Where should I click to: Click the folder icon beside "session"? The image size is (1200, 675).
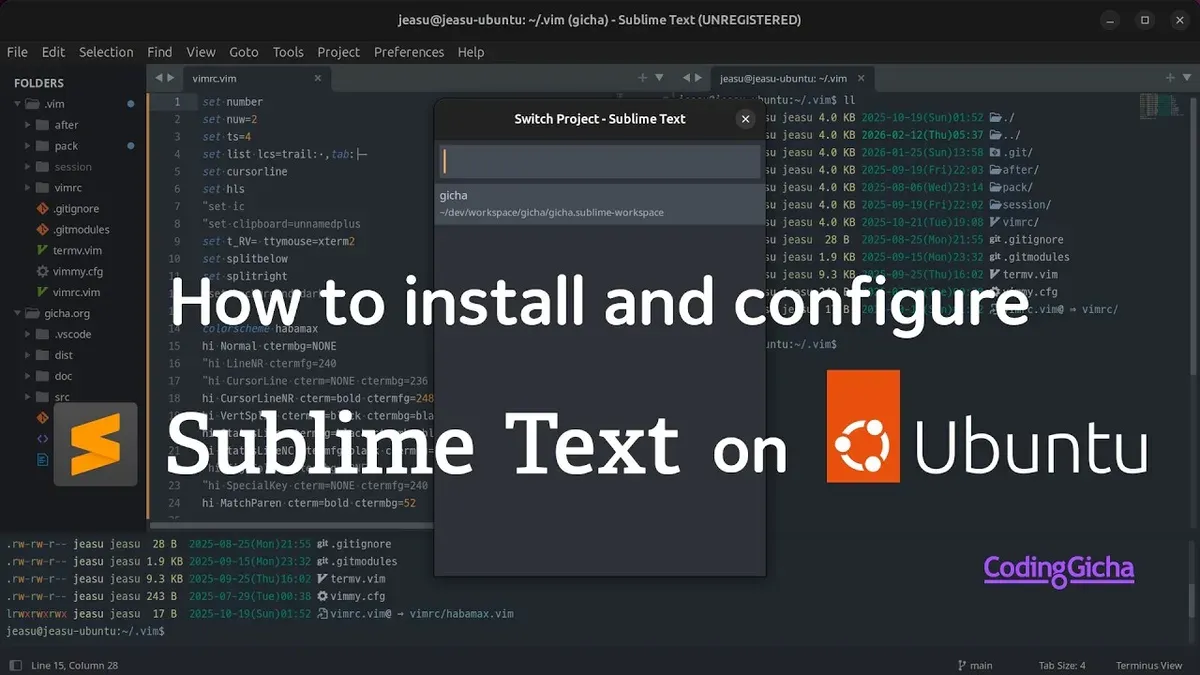(42, 167)
